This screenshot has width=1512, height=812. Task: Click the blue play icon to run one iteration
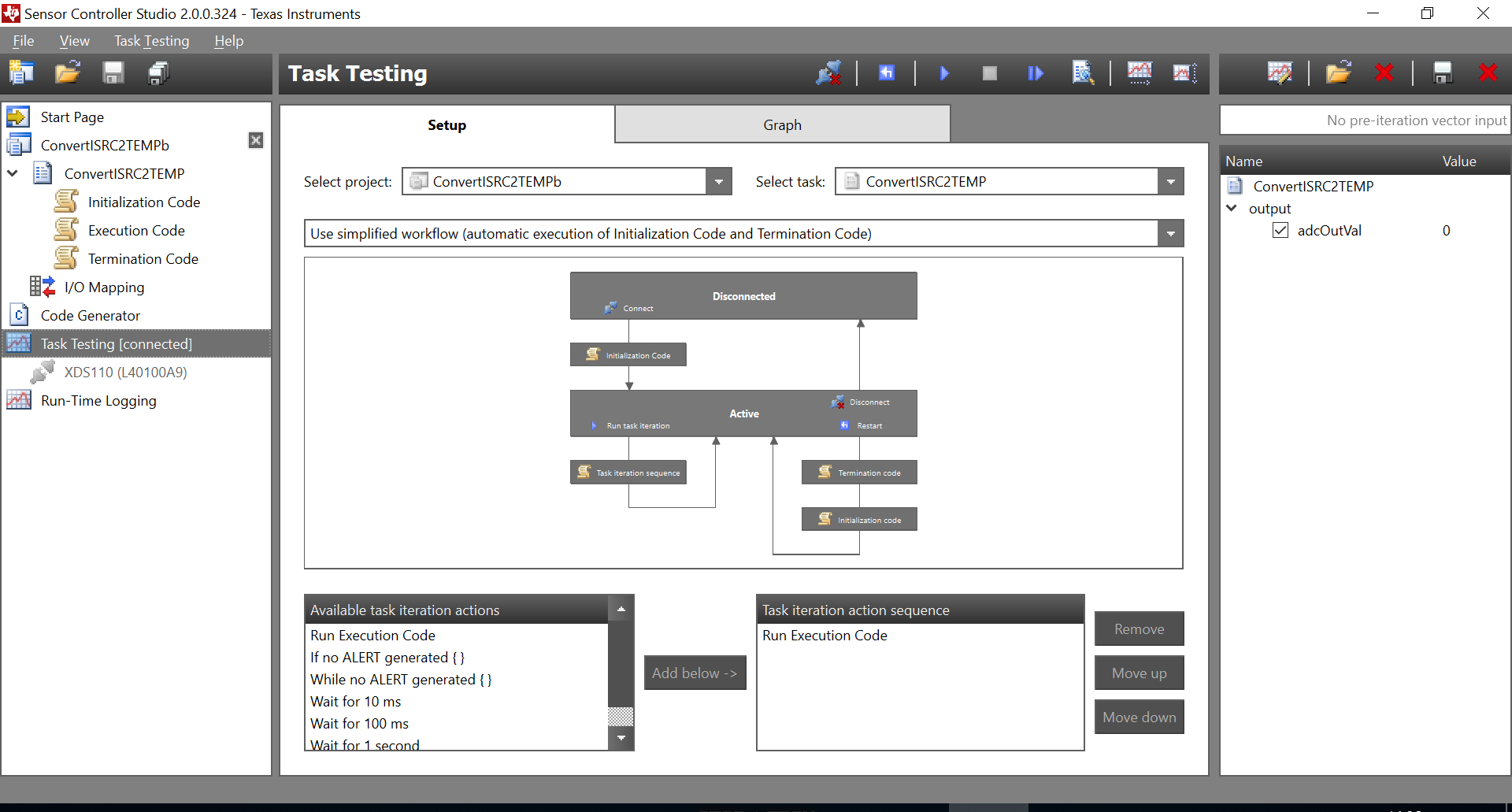[944, 73]
